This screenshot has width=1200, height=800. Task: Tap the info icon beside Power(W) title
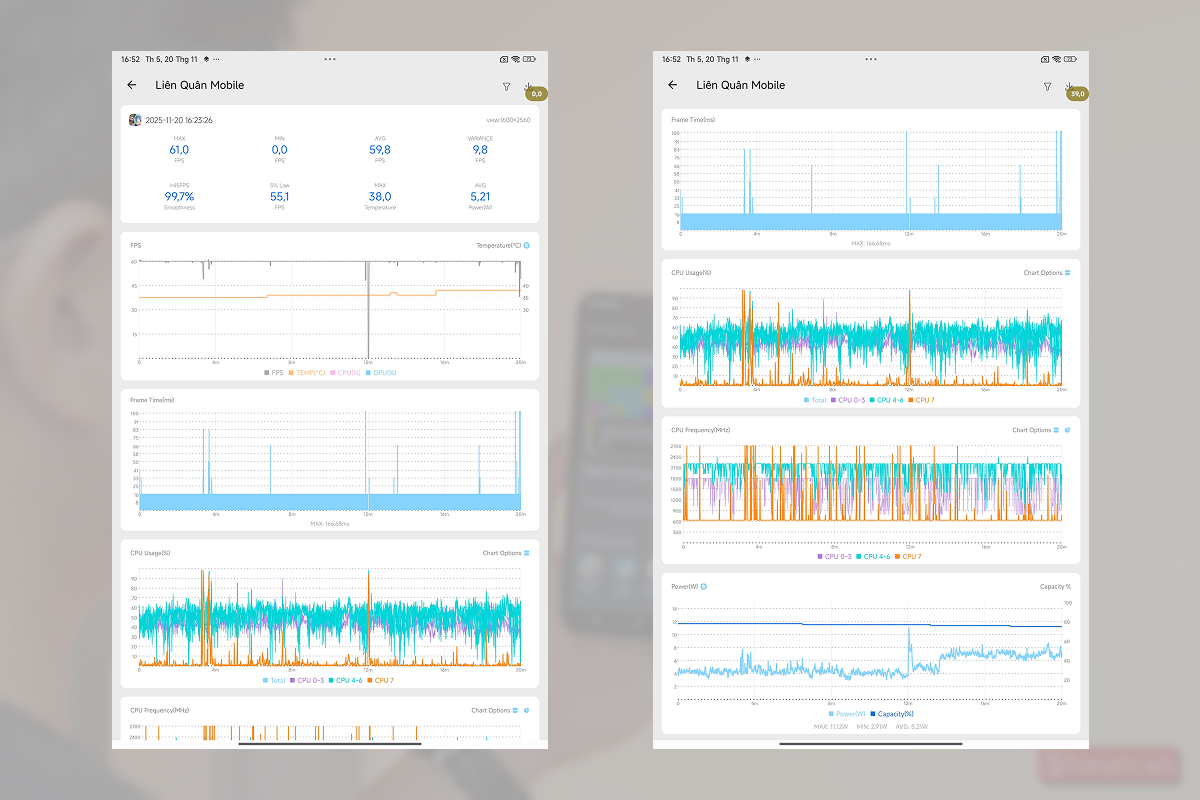point(704,586)
